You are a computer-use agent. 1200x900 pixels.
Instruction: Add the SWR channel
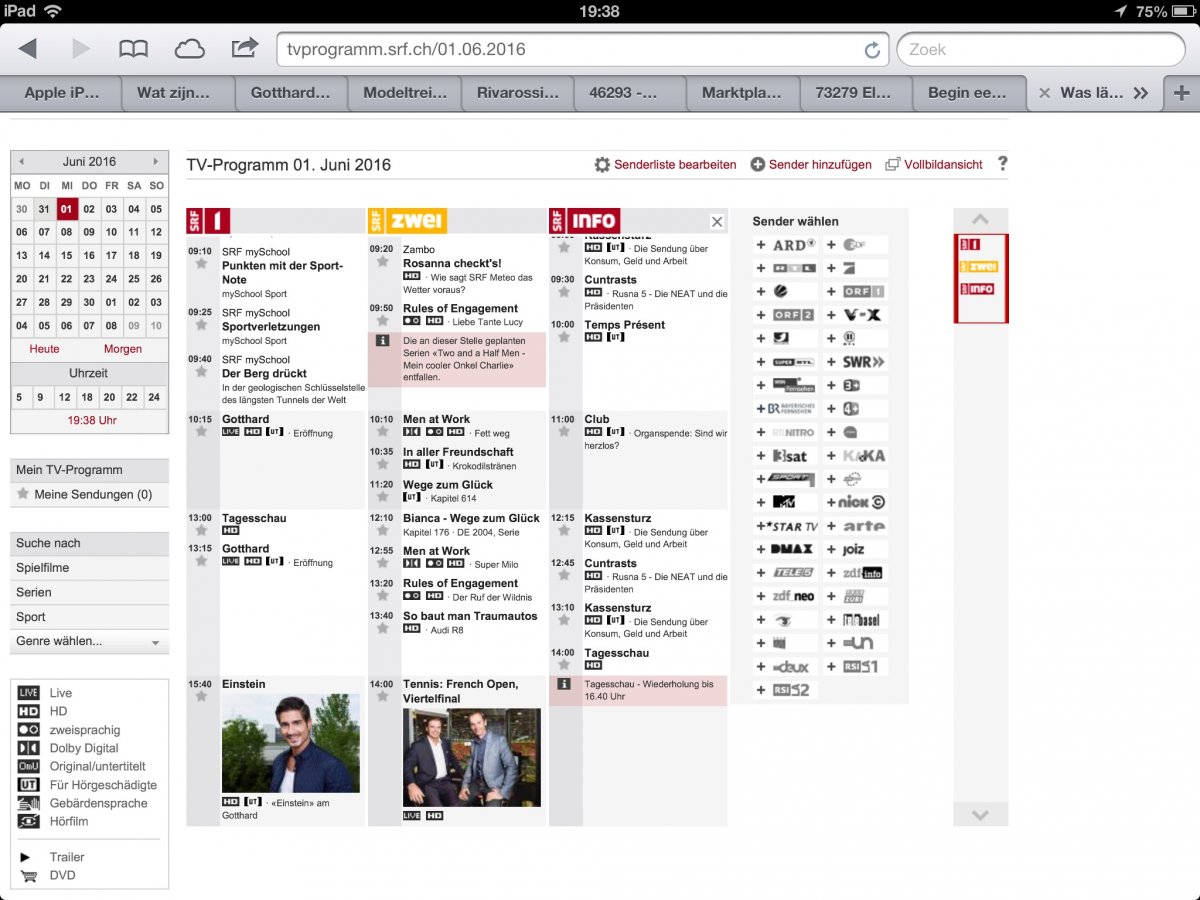click(x=856, y=362)
